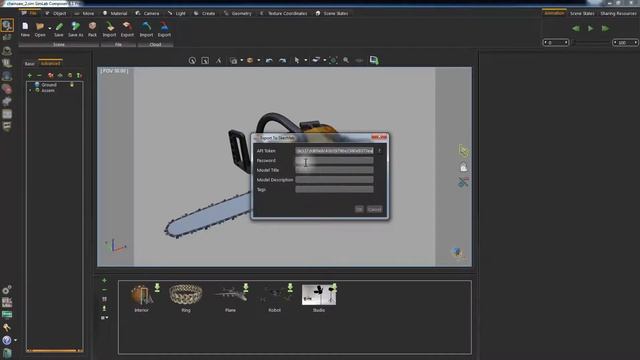
Task: Click the undo arrow in viewport toolbar
Action: pyautogui.click(x=269, y=60)
